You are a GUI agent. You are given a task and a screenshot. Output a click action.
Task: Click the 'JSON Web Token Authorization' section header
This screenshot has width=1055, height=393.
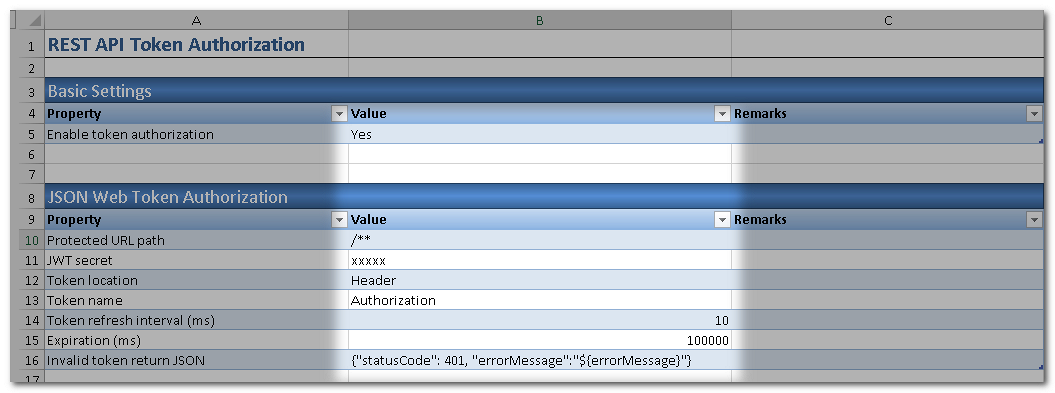click(544, 196)
